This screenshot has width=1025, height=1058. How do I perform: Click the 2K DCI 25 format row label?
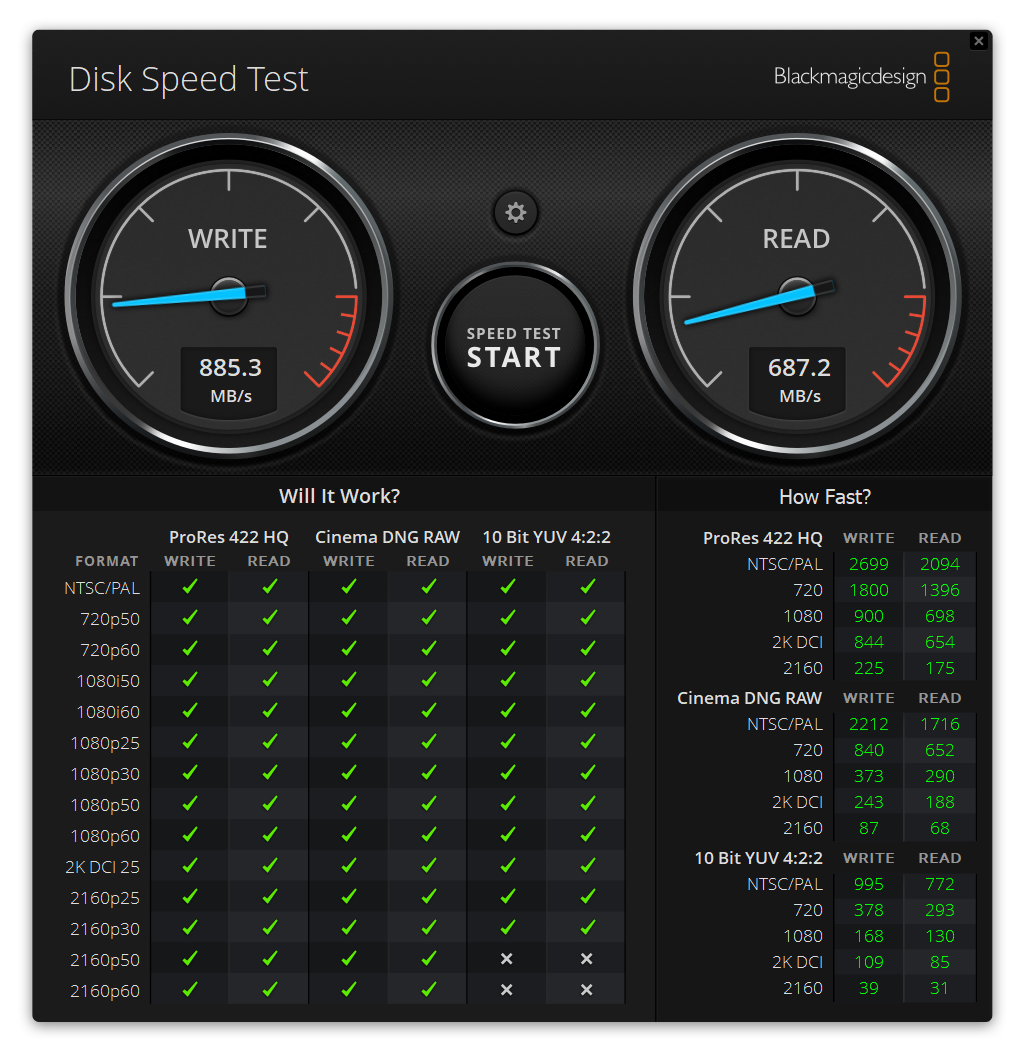coord(101,866)
